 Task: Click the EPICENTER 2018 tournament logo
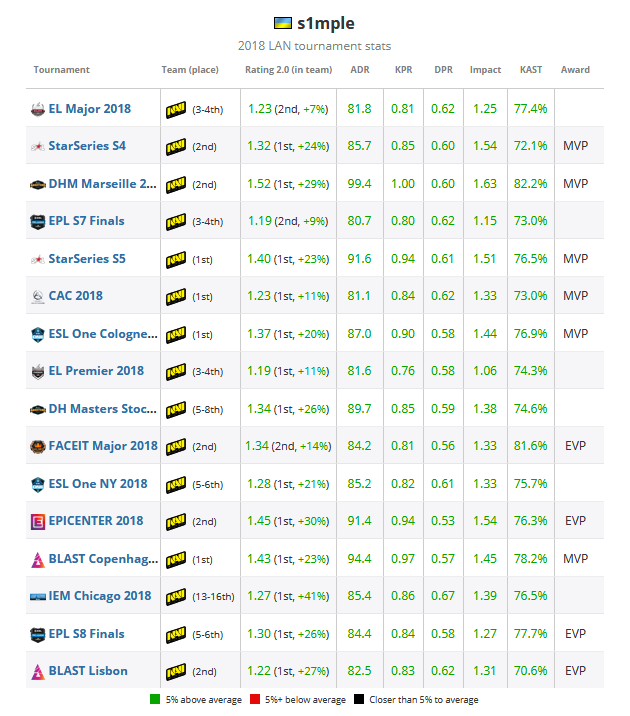pos(38,521)
